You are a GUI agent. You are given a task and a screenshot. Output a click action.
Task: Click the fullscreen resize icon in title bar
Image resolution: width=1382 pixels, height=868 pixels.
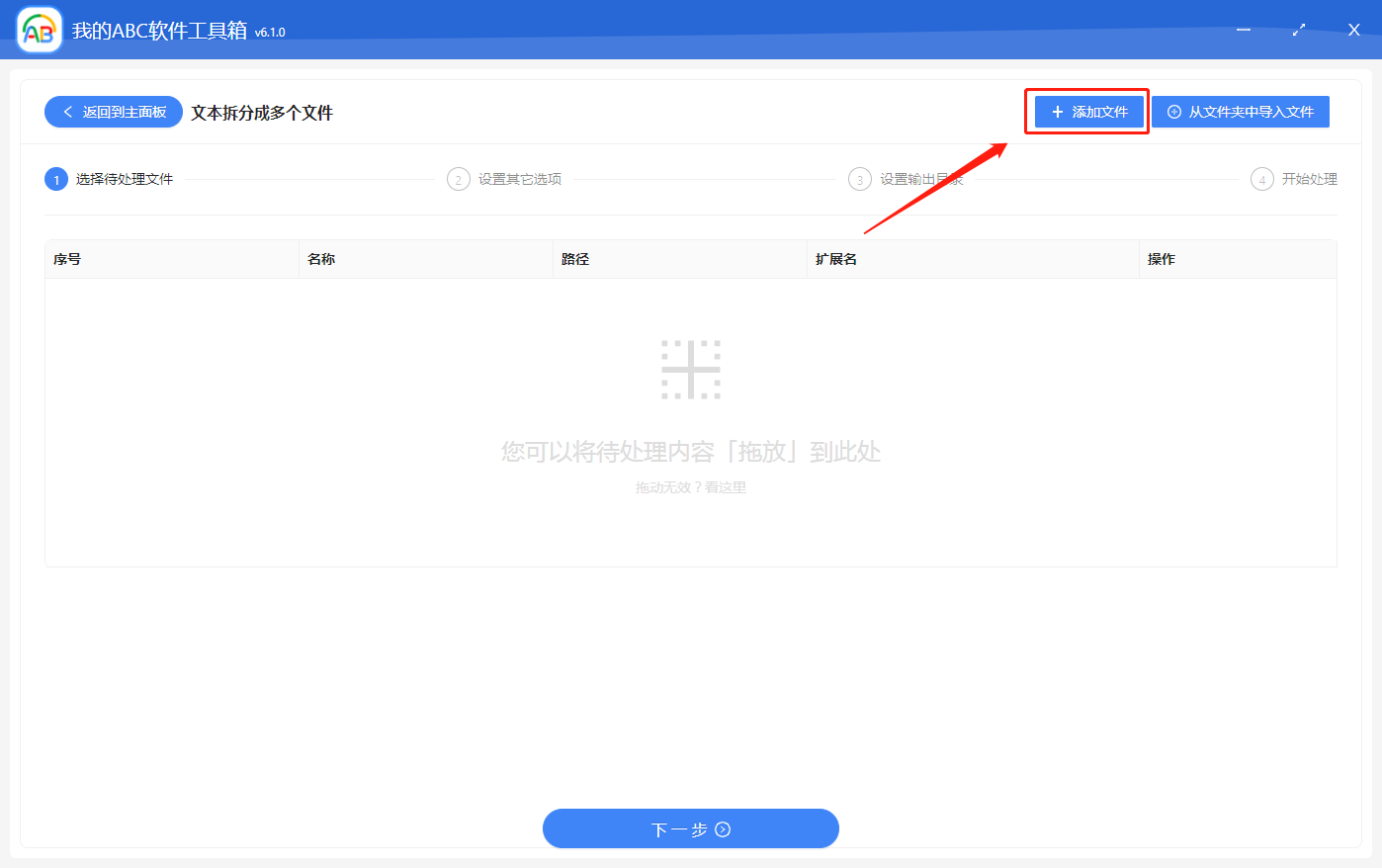(1298, 30)
